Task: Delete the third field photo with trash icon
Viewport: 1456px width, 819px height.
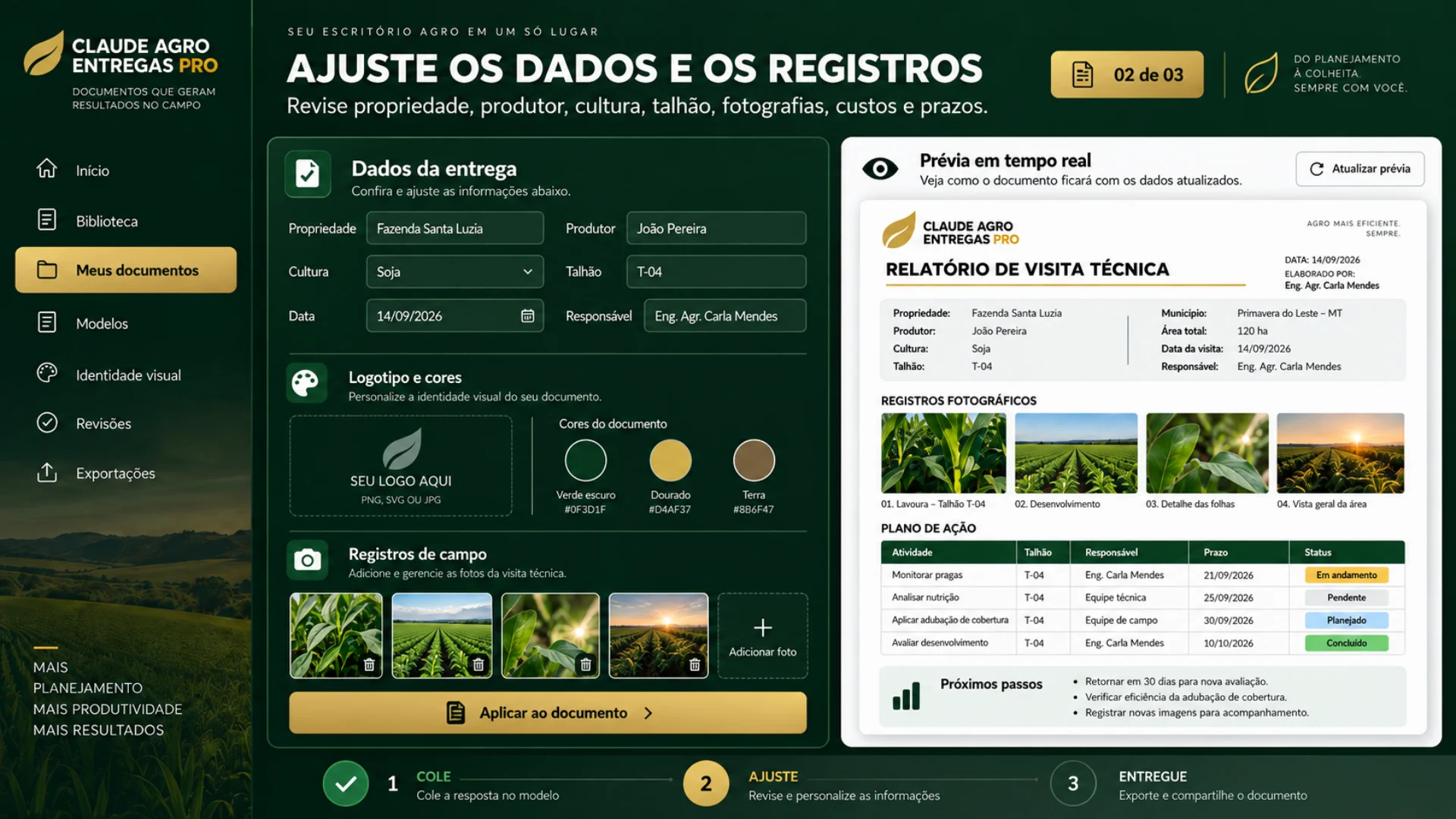Action: [x=585, y=664]
